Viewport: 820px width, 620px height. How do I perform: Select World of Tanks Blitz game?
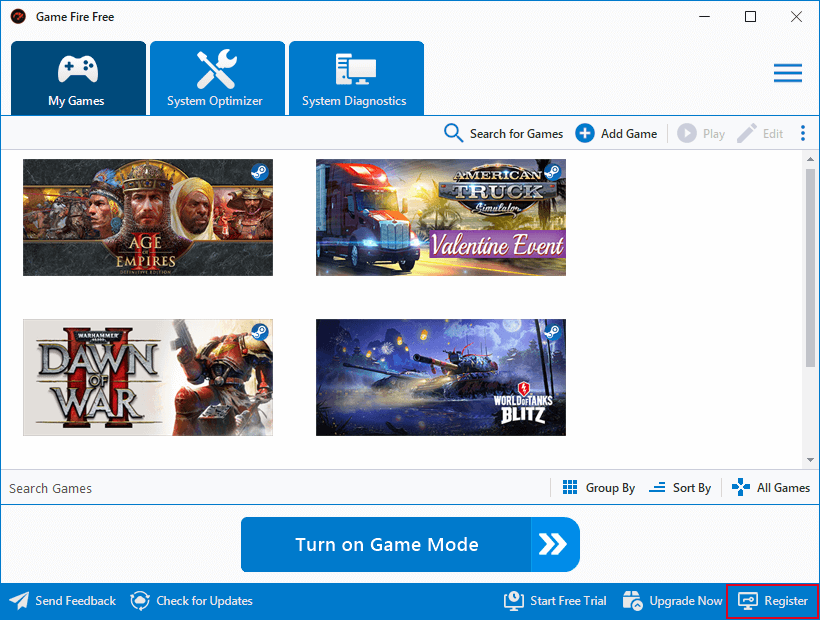[x=441, y=377]
